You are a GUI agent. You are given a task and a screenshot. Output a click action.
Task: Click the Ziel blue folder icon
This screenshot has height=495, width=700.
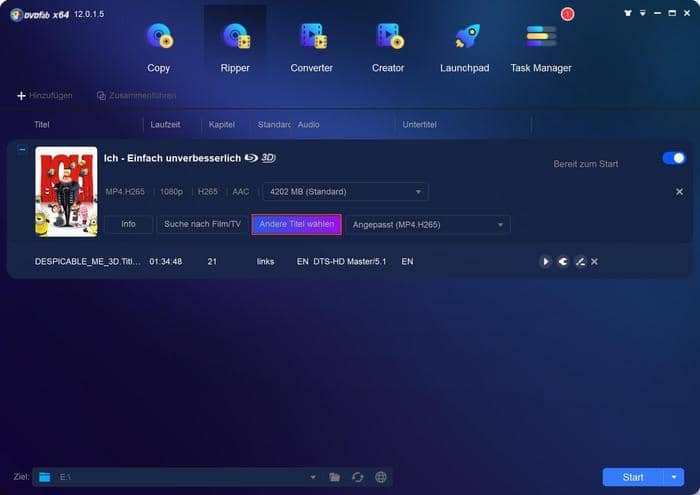[x=45, y=477]
